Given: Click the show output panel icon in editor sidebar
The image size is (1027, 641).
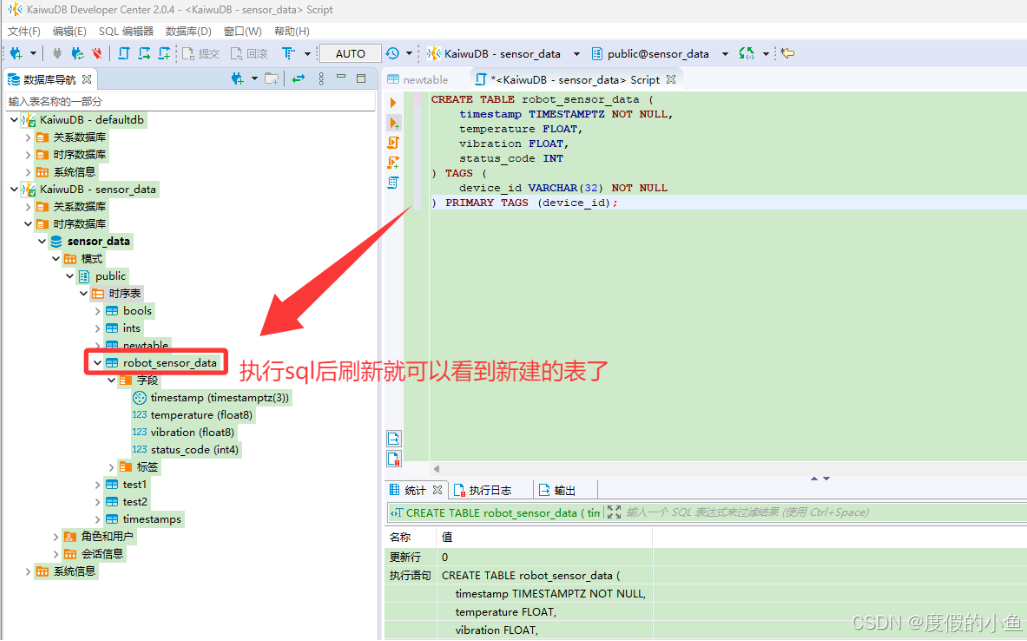Looking at the screenshot, I should click(393, 439).
